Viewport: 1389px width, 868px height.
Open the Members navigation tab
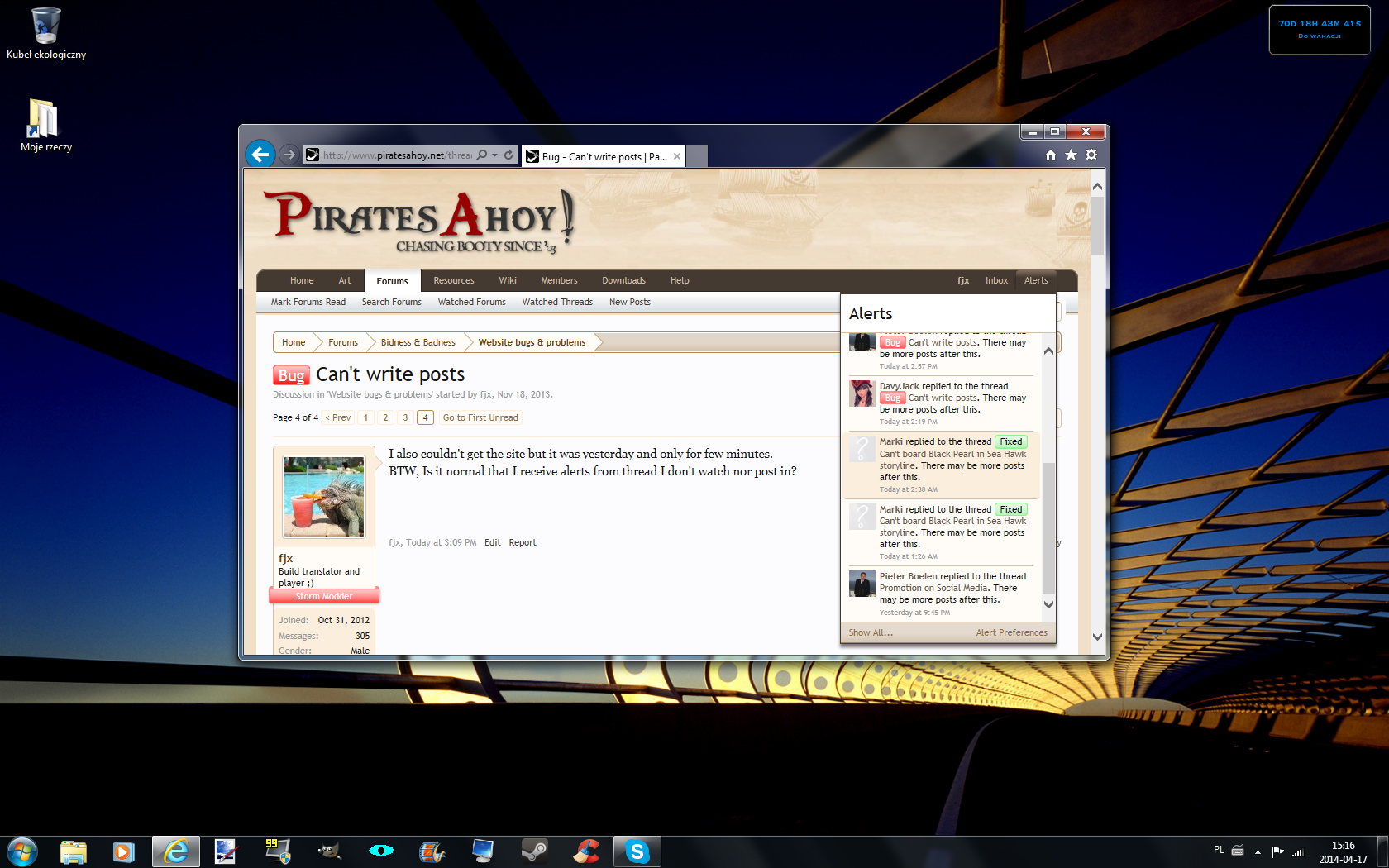560,280
